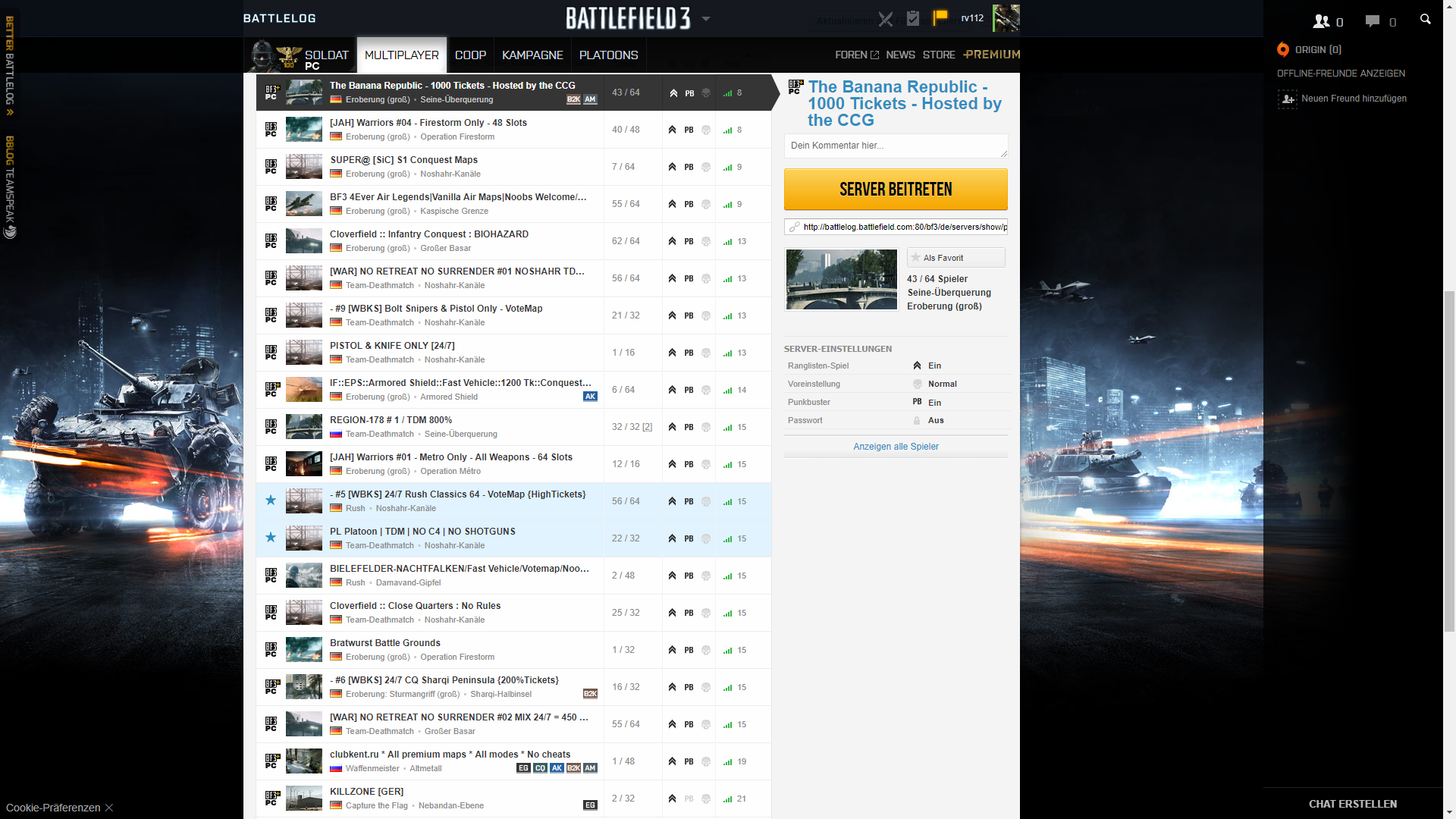Toggle Offline-Freunde anzeigen
This screenshot has width=1456, height=819.
pos(1341,74)
